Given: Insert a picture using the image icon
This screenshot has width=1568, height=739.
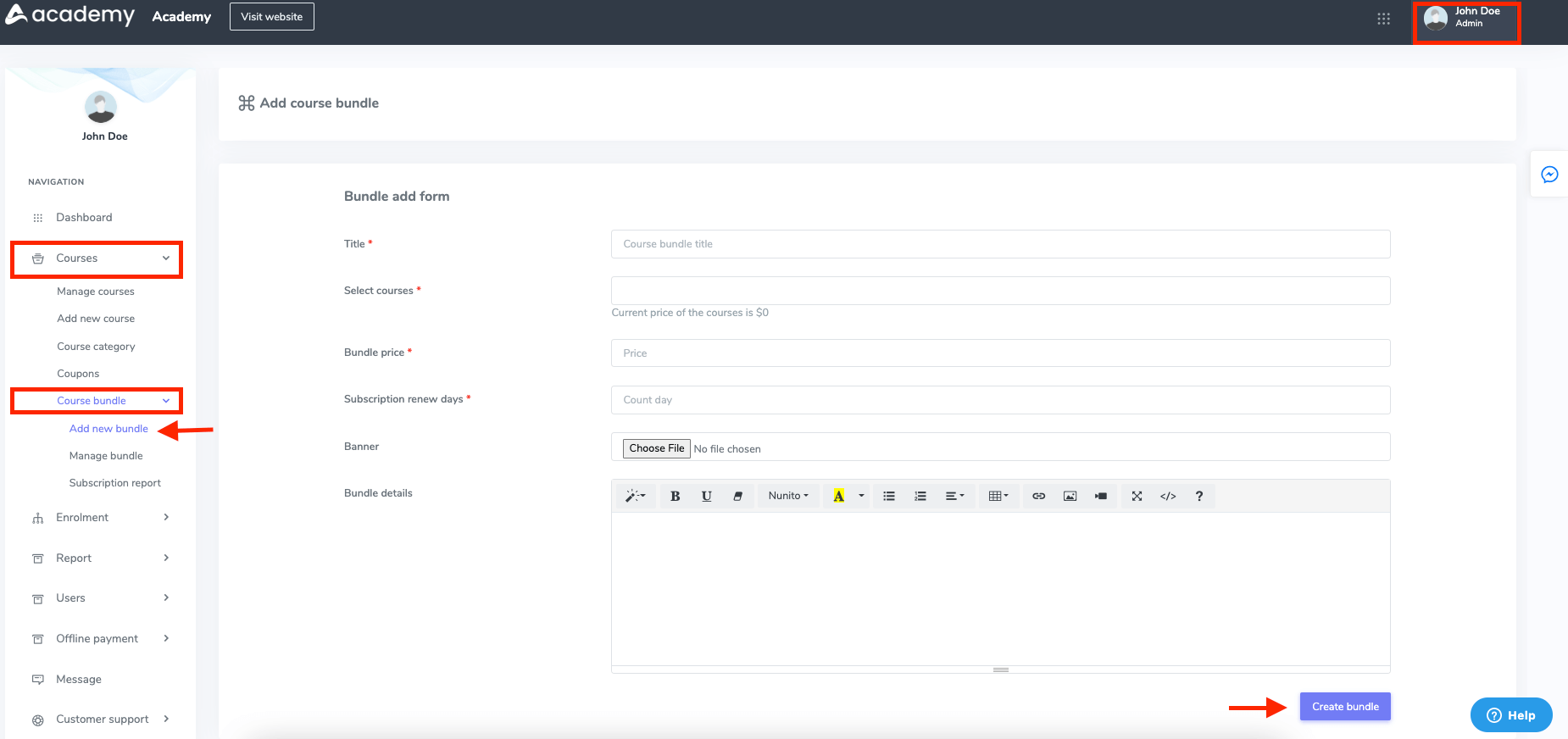Looking at the screenshot, I should (x=1070, y=497).
